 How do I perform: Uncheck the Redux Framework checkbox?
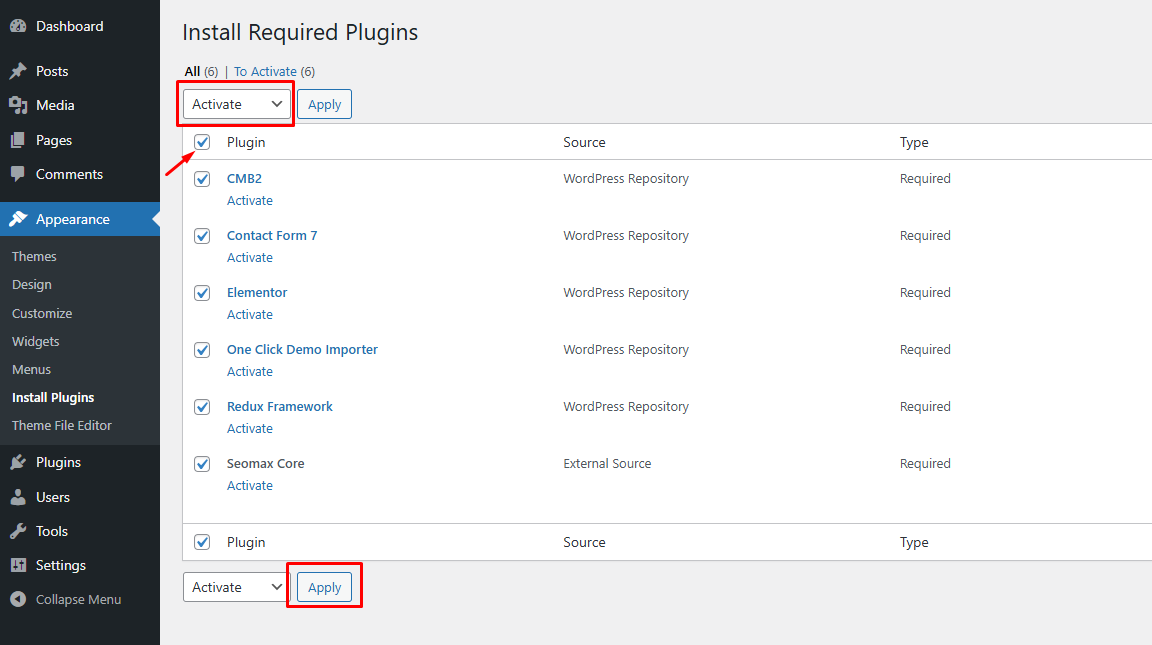tap(202, 407)
